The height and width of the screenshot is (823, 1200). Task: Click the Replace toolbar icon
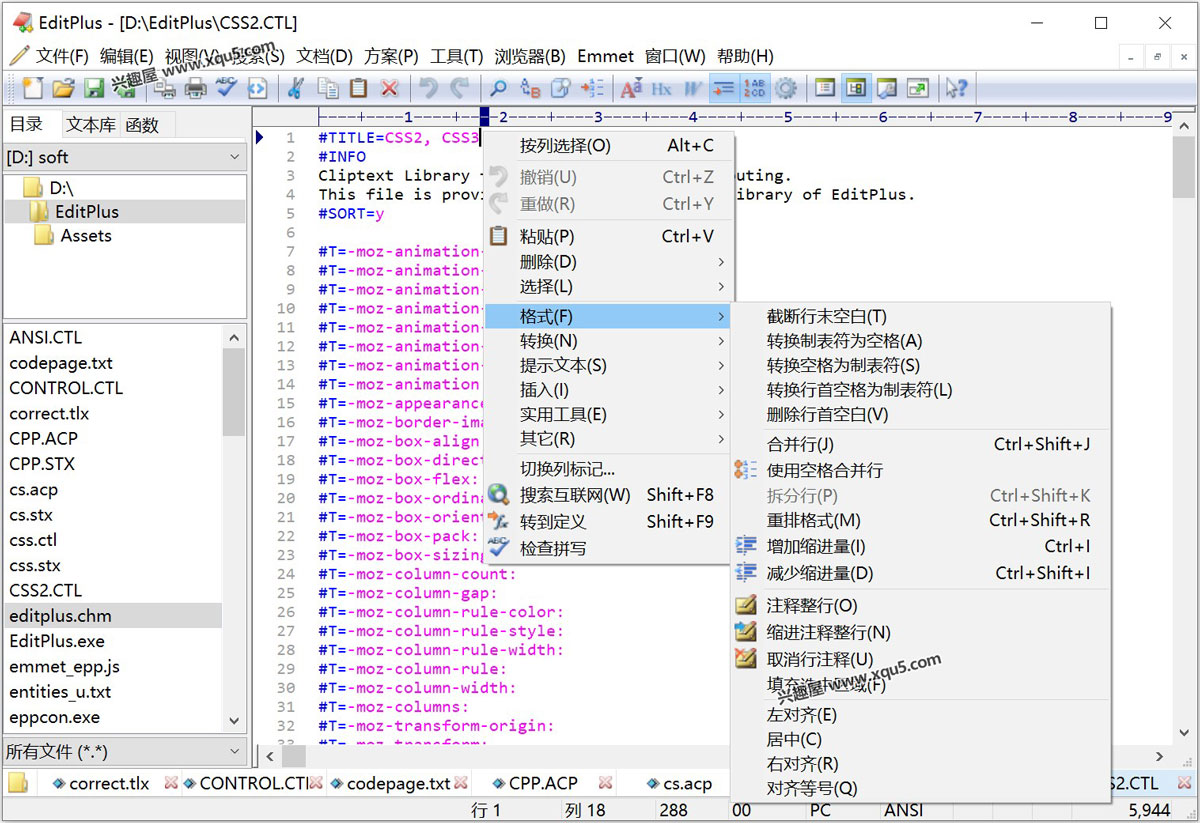point(530,88)
